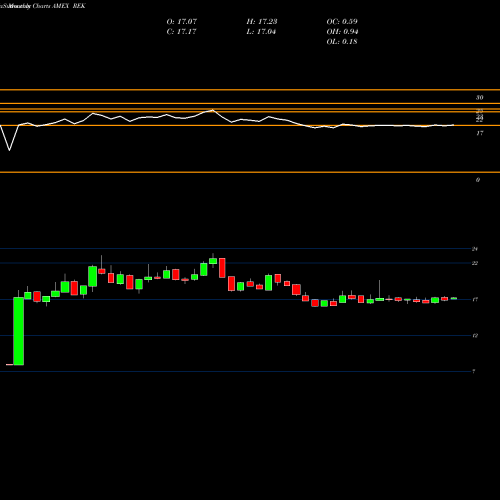Screen dimensions: 500x500
Task: Select the tall green candle at chart start
Action: point(19,331)
